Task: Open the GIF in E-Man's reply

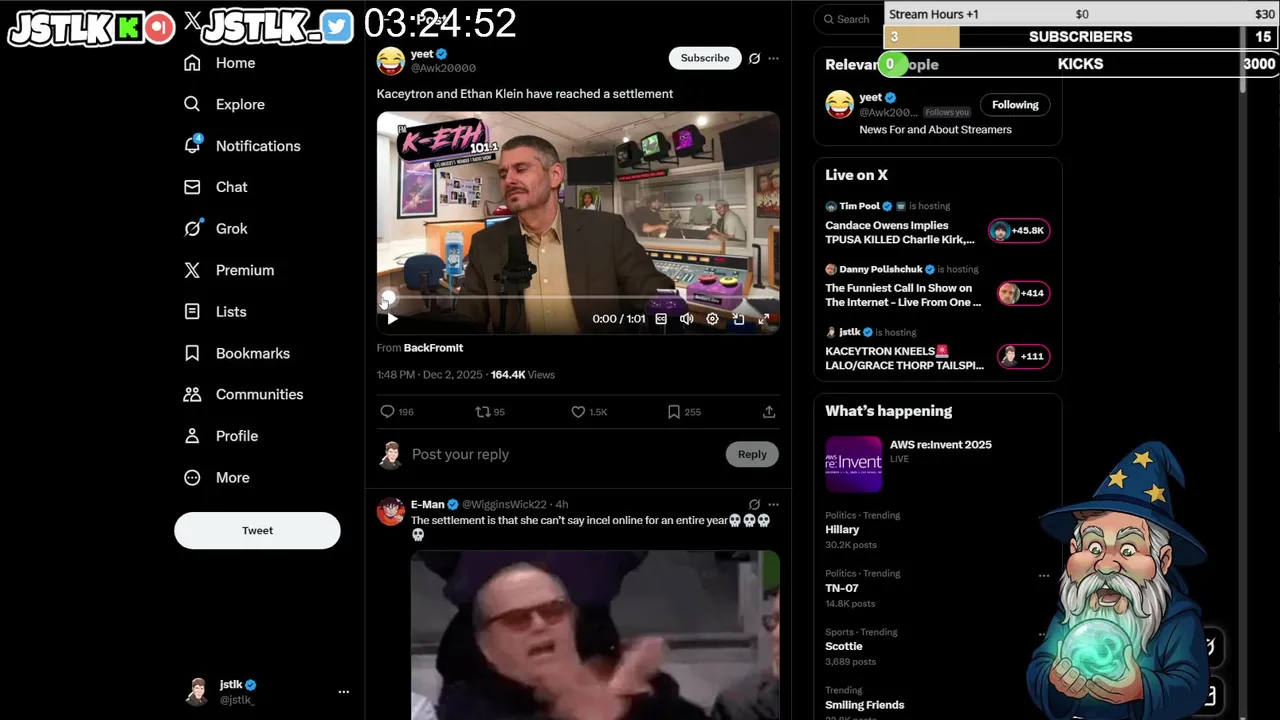Action: [595, 635]
